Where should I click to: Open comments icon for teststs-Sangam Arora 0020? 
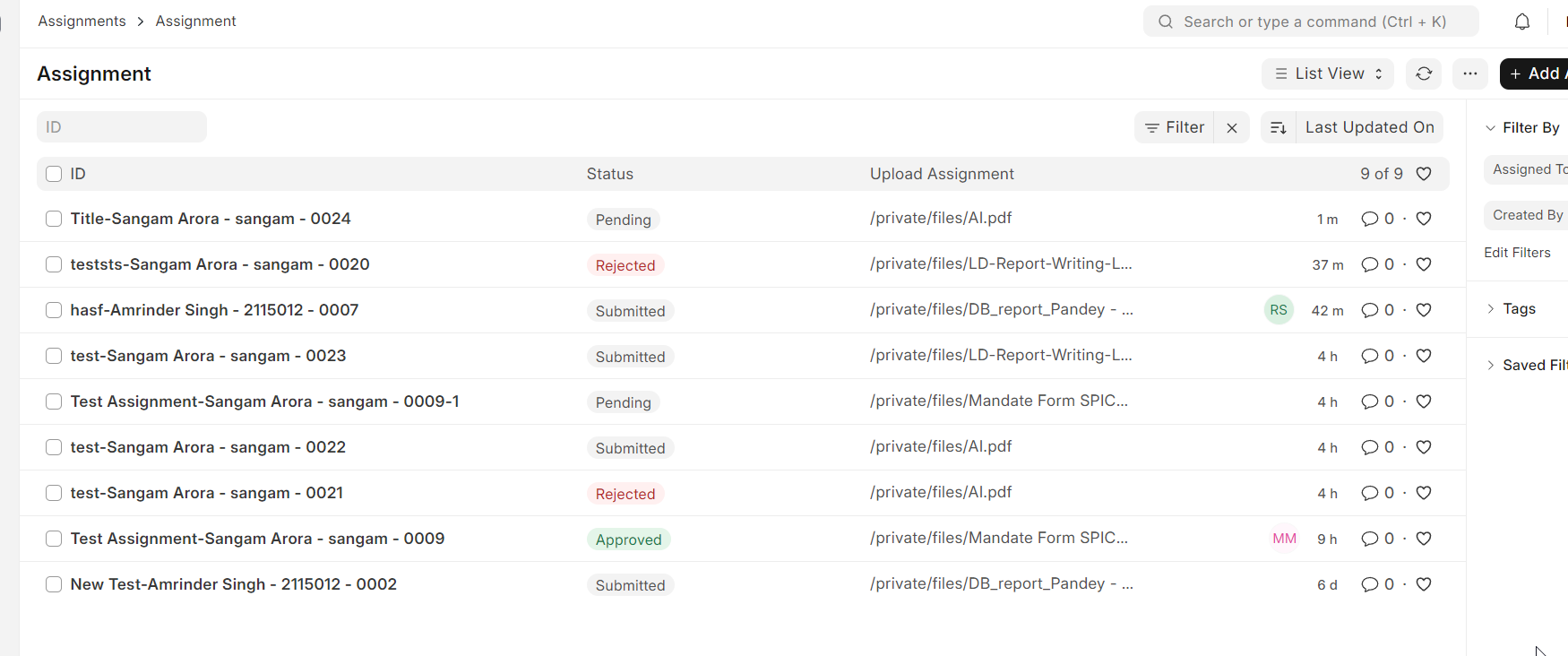[1369, 264]
